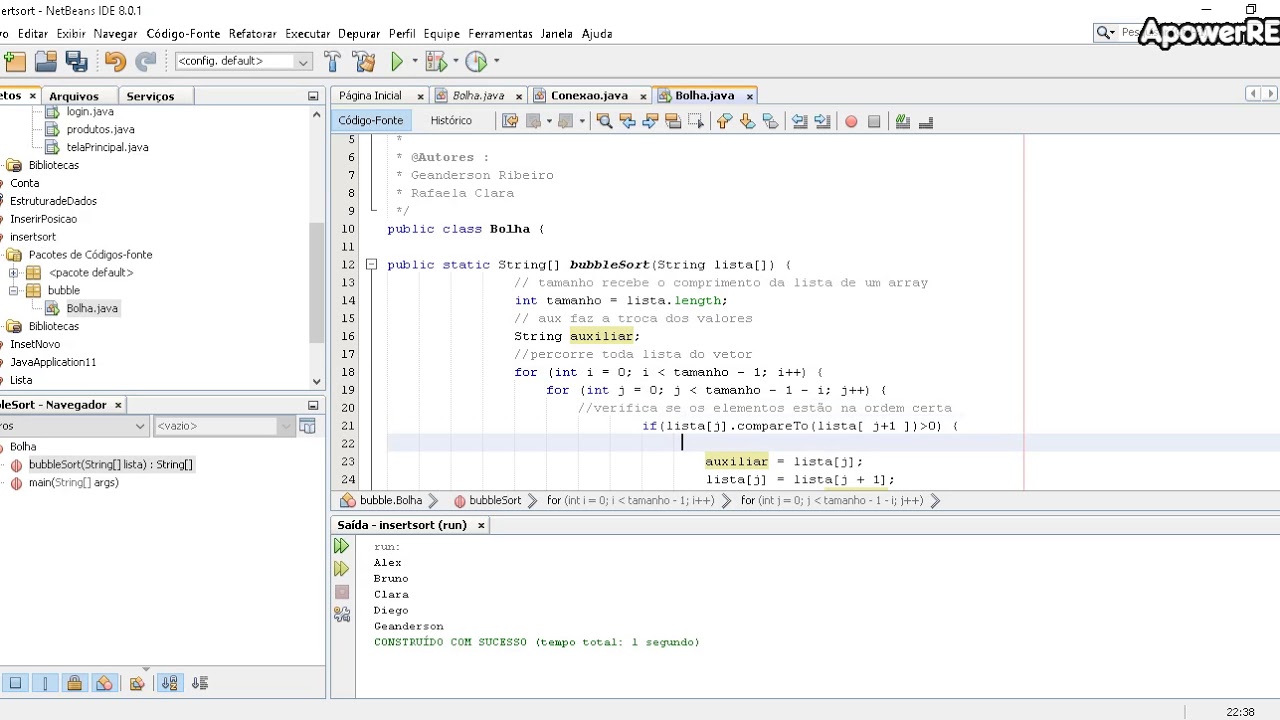Image resolution: width=1280 pixels, height=720 pixels.
Task: Click Find Previous Occurrence icon
Action: (627, 121)
